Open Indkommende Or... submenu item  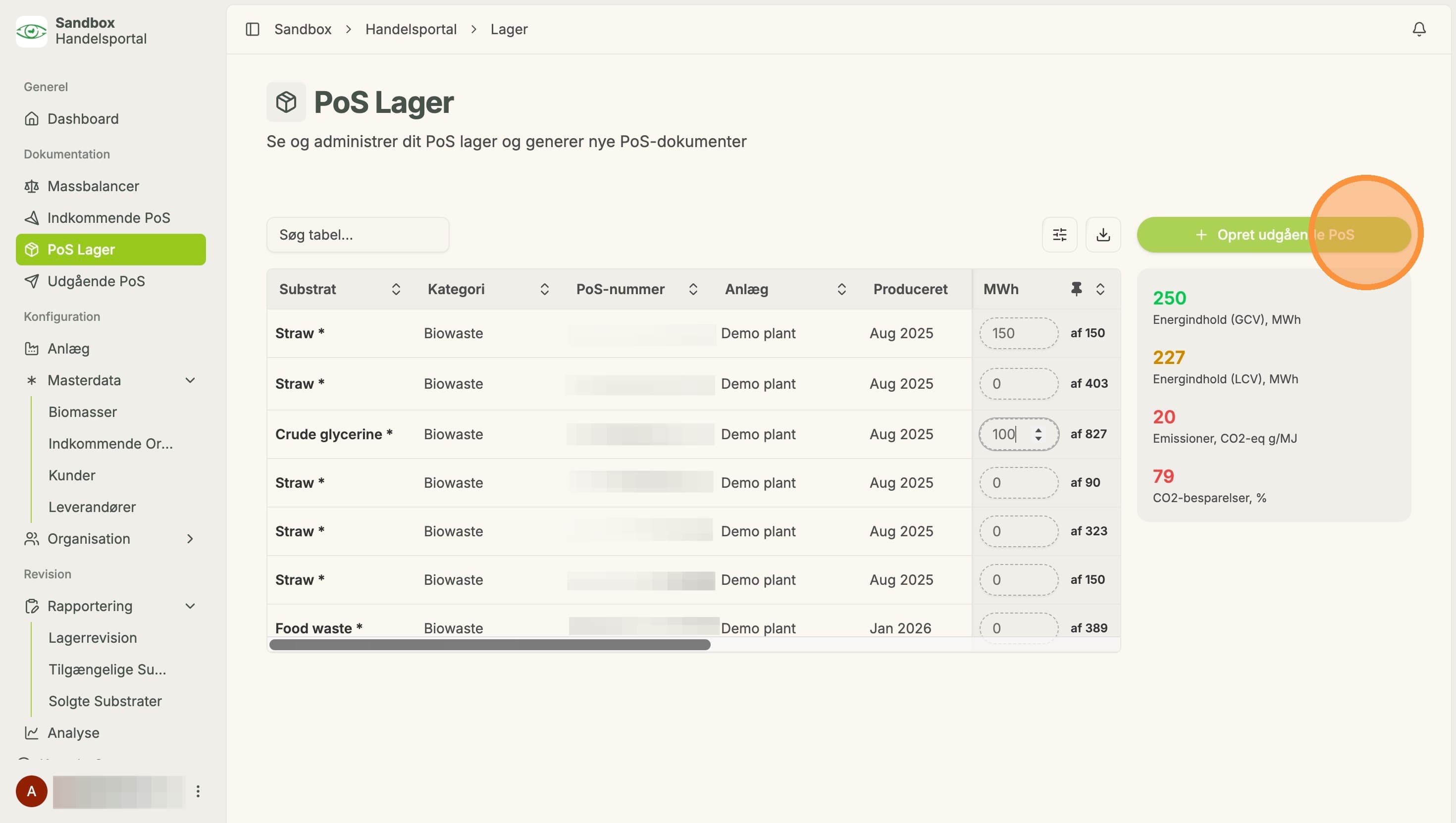point(111,443)
